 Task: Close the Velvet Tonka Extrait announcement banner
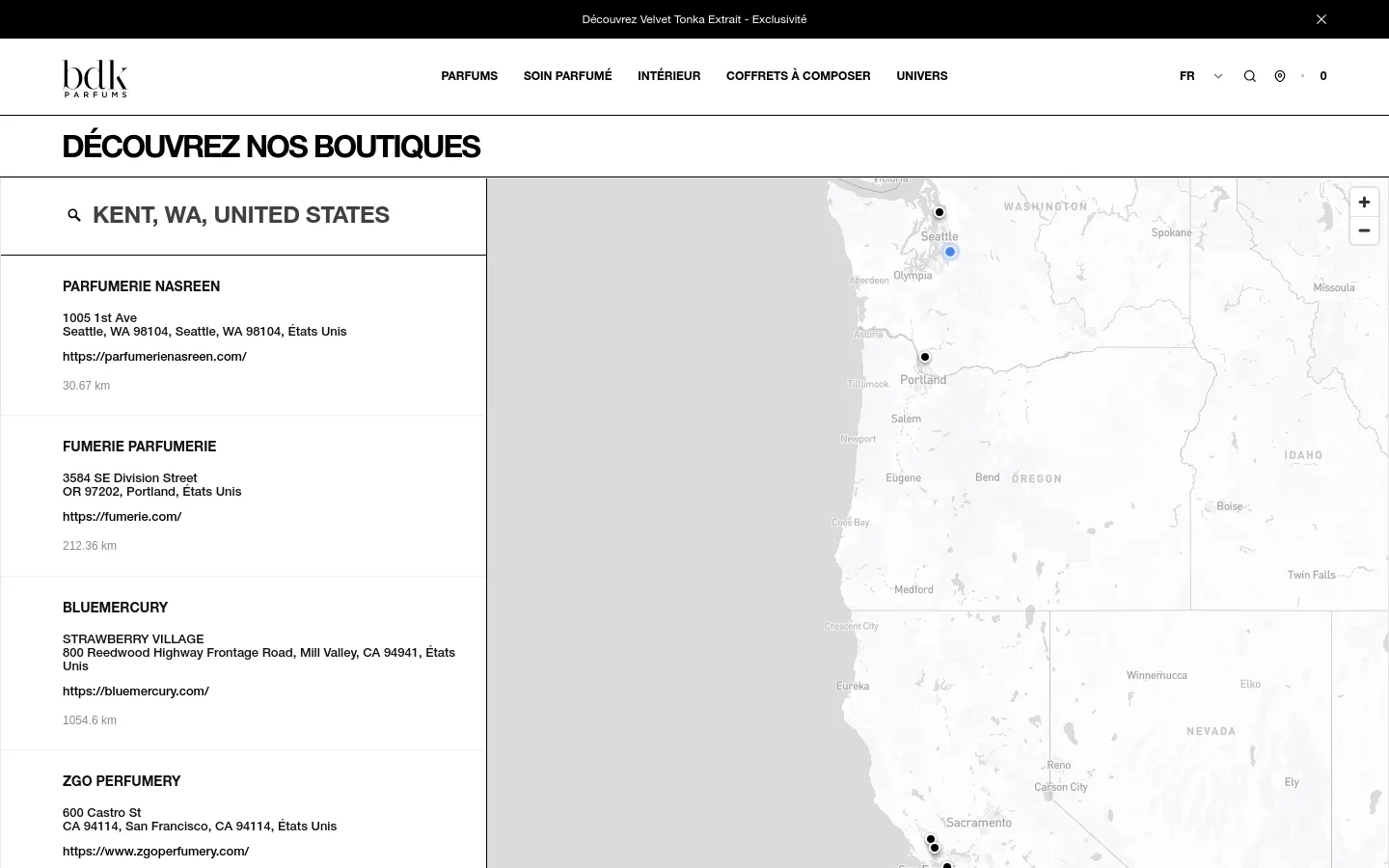pyautogui.click(x=1321, y=19)
